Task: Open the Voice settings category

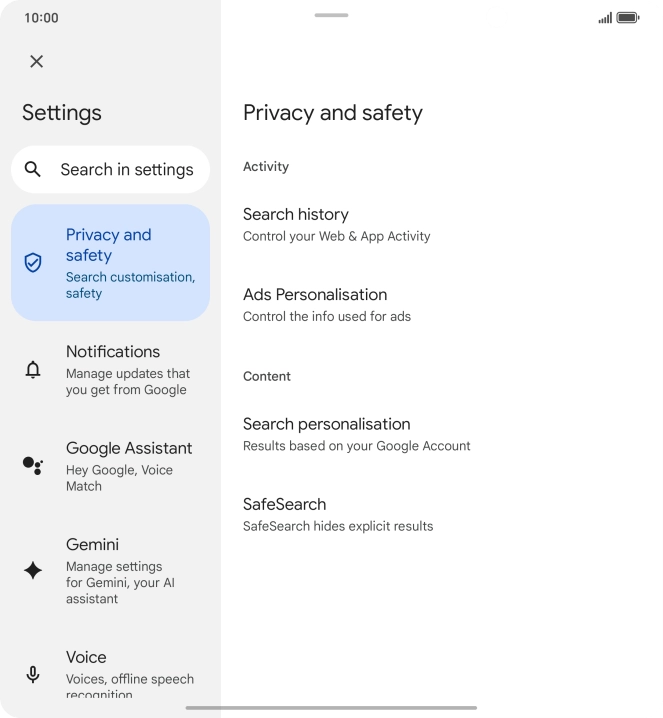Action: coord(128,674)
